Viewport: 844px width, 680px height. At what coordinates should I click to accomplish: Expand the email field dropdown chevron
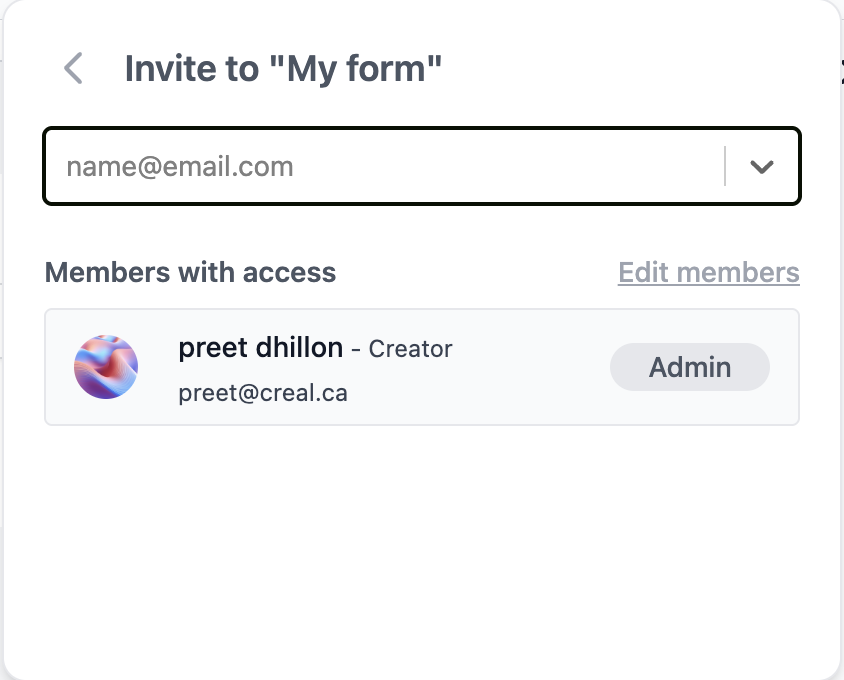[x=762, y=167]
